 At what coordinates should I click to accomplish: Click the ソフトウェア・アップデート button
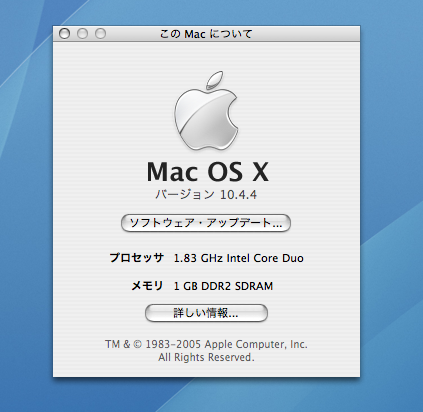tap(206, 223)
